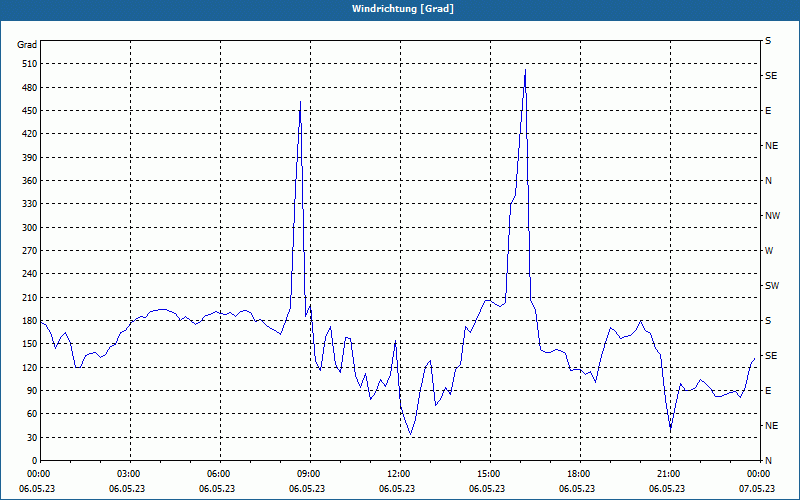Click the 510 y-axis value
Screen dimensions: 800x500
coord(30,64)
